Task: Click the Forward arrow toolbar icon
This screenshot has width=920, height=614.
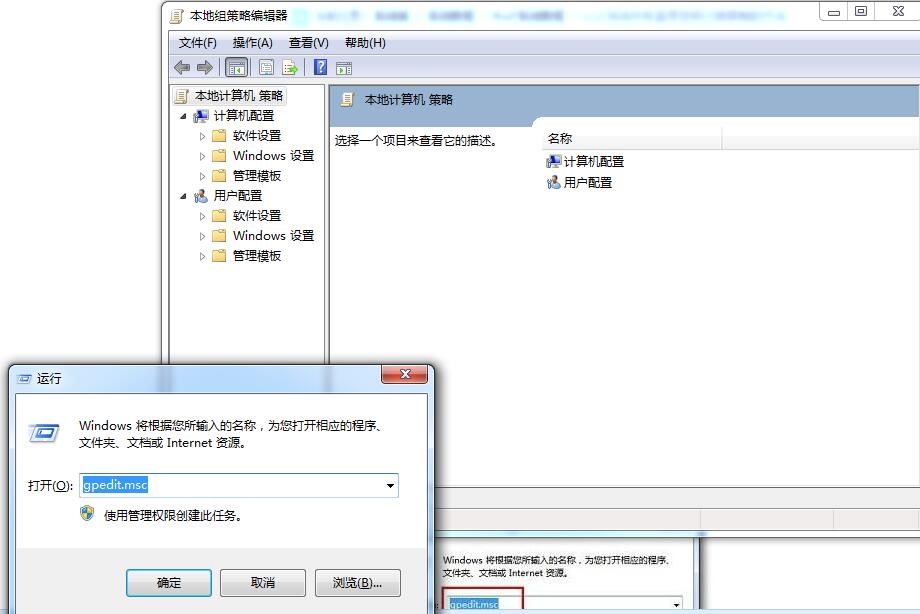Action: (x=205, y=68)
